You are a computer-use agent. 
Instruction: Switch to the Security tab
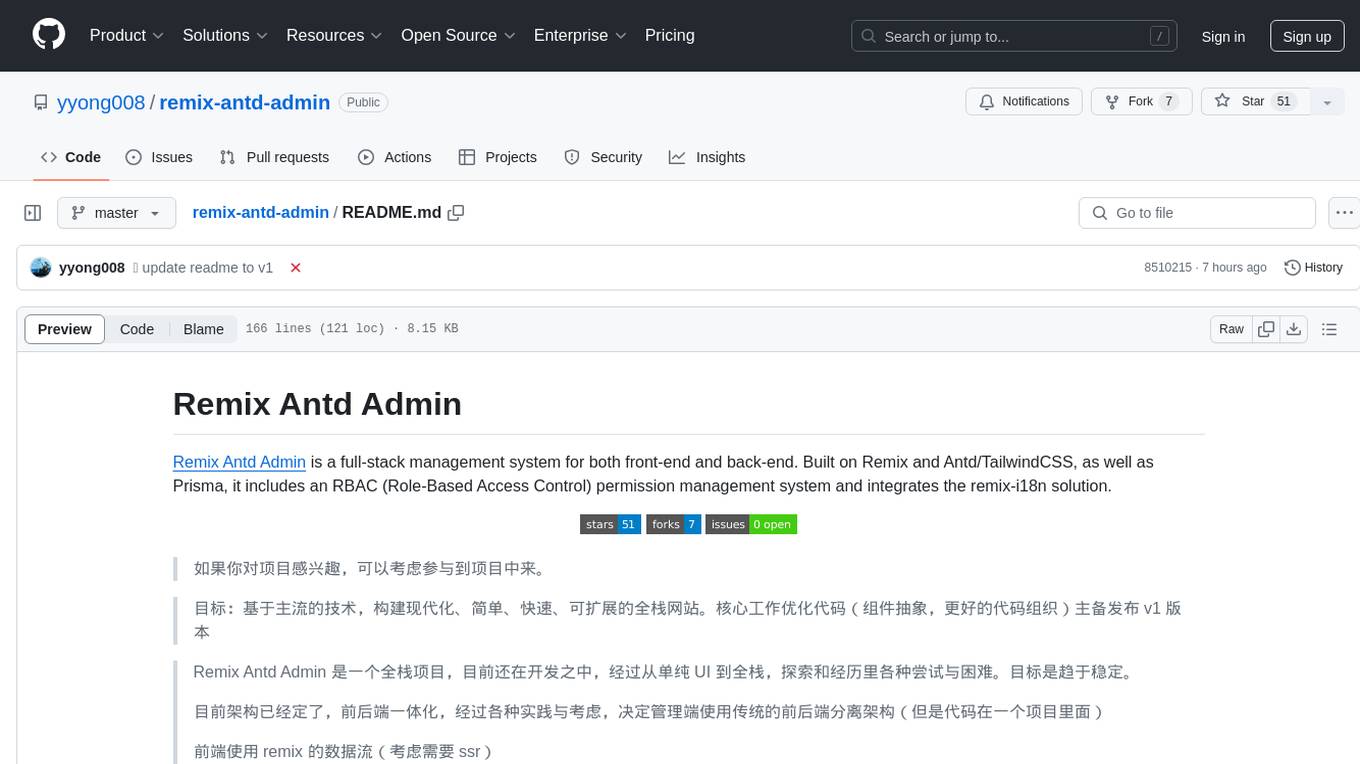tap(604, 157)
